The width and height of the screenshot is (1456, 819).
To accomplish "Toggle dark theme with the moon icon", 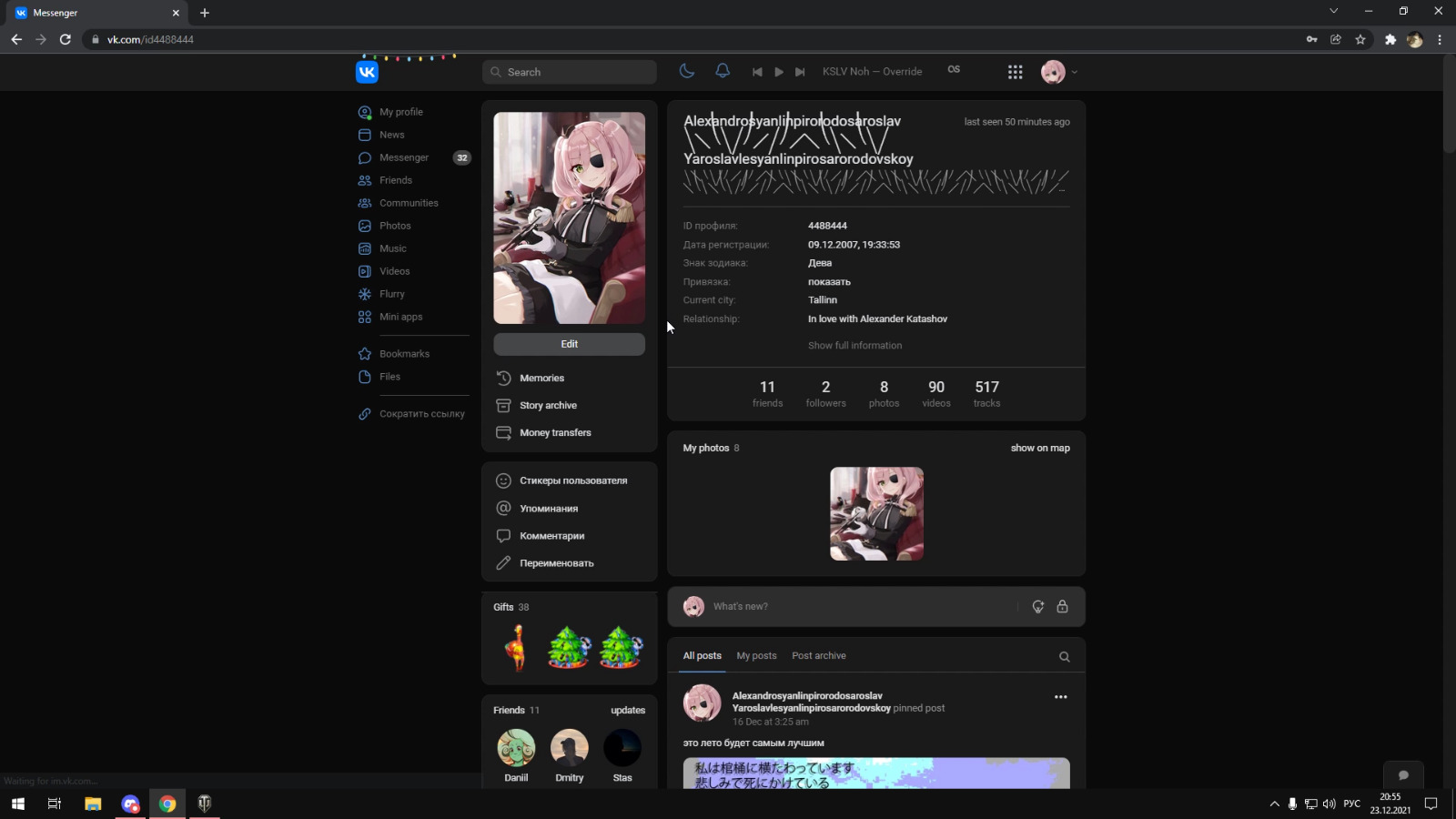I will click(x=687, y=71).
